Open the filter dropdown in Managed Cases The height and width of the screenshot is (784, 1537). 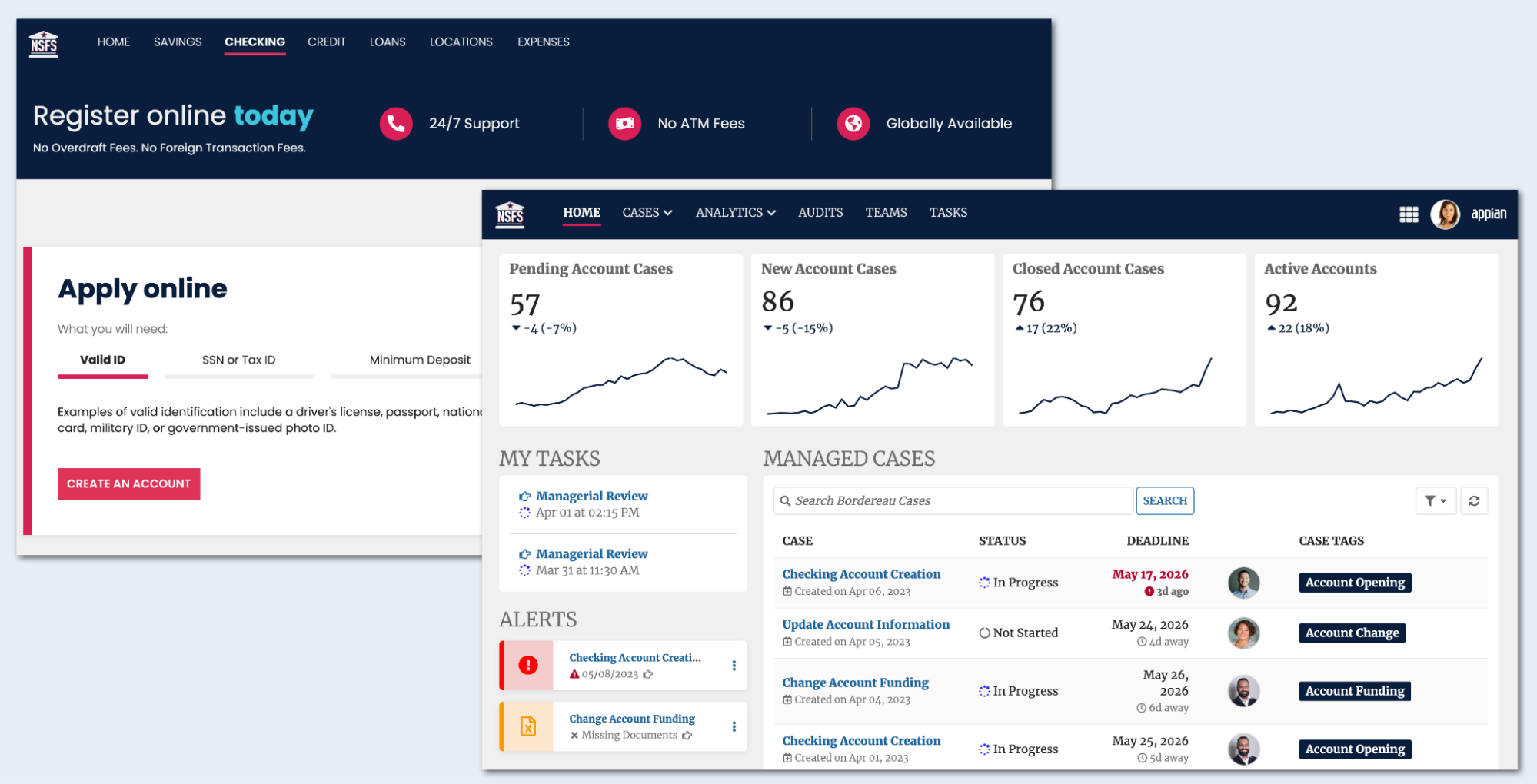(1436, 501)
